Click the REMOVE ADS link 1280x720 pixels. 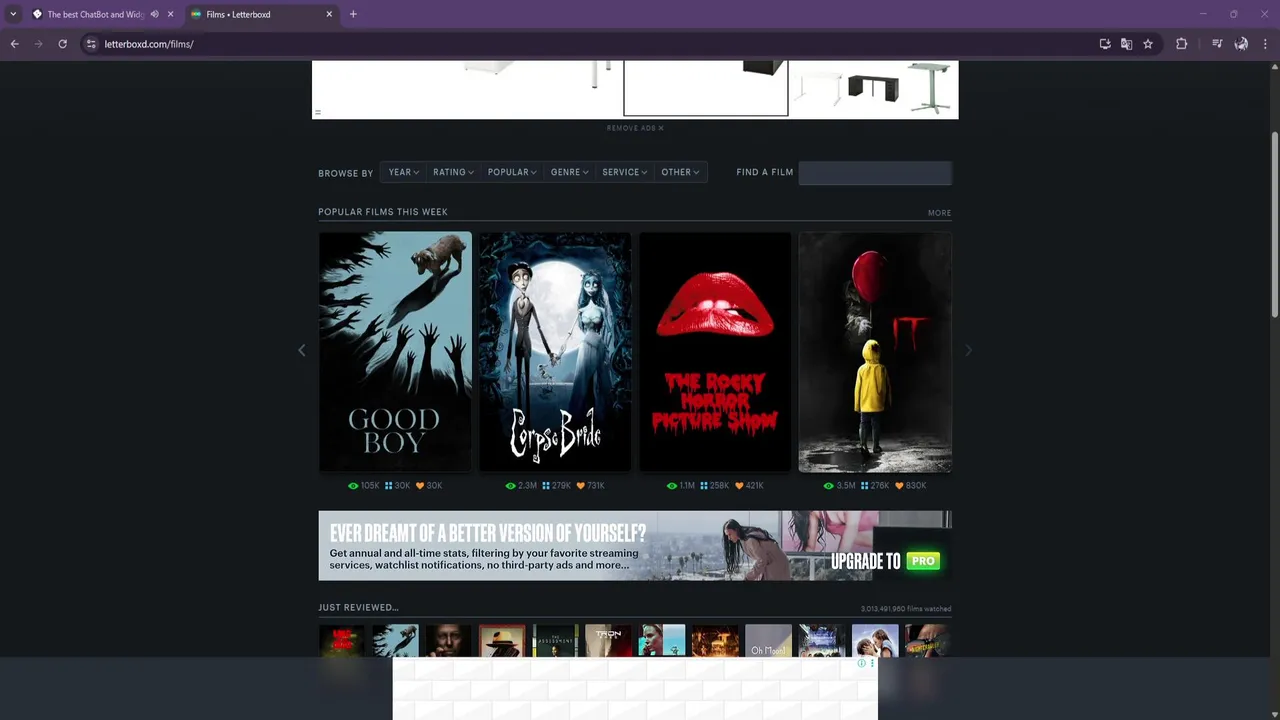click(635, 128)
